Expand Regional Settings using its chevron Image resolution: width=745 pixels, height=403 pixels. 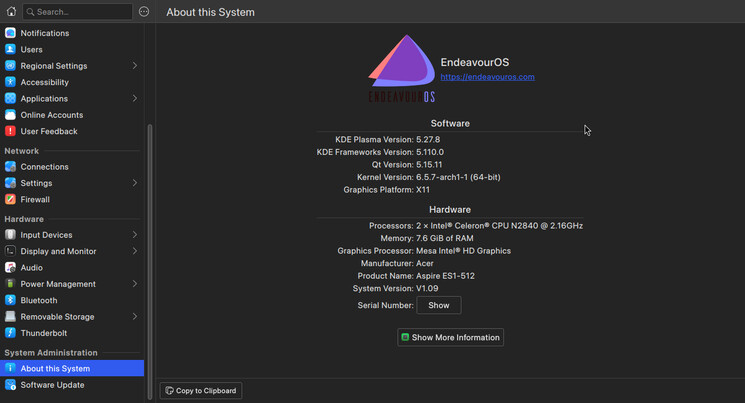tap(135, 66)
